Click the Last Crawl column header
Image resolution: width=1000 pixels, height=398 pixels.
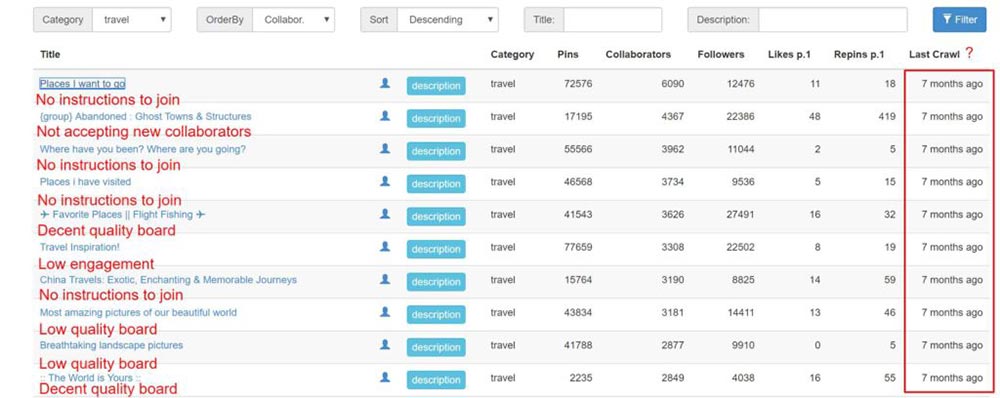(x=934, y=55)
